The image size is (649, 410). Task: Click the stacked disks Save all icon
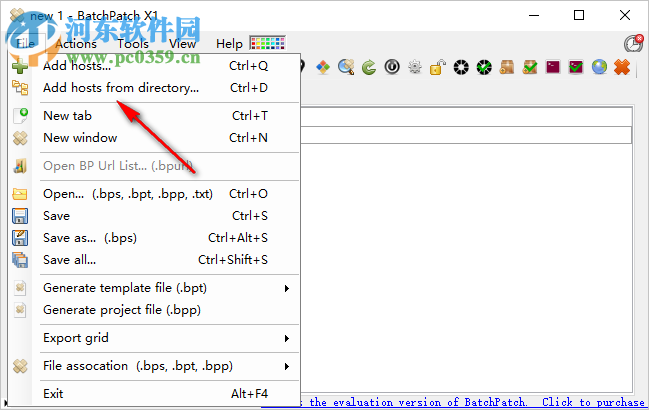tap(20, 260)
